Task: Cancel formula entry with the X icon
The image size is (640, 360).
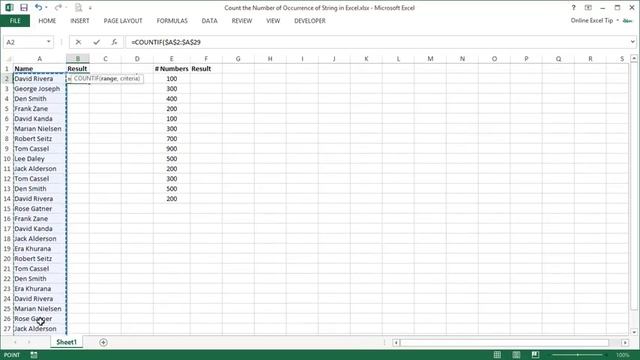Action: (x=78, y=42)
